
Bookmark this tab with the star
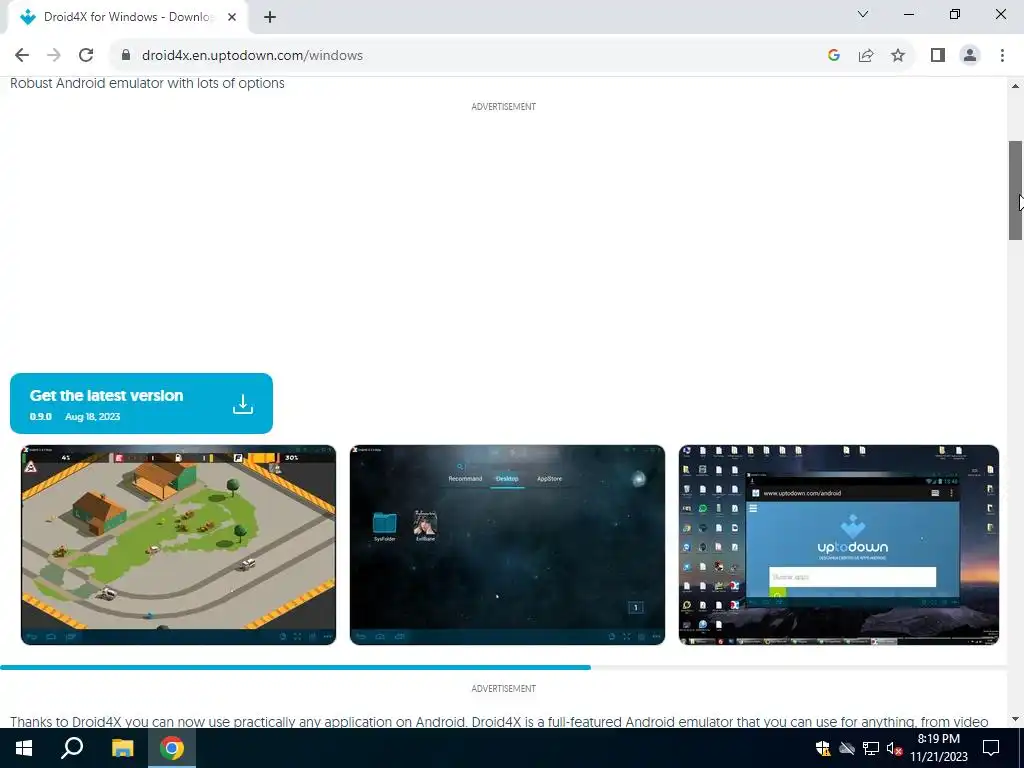pyautogui.click(x=898, y=56)
